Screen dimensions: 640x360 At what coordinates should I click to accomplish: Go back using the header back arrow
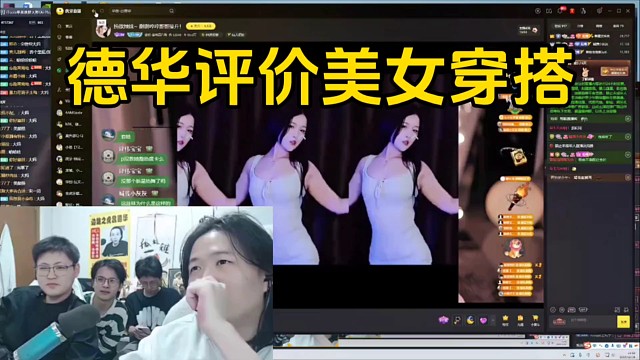[93, 11]
